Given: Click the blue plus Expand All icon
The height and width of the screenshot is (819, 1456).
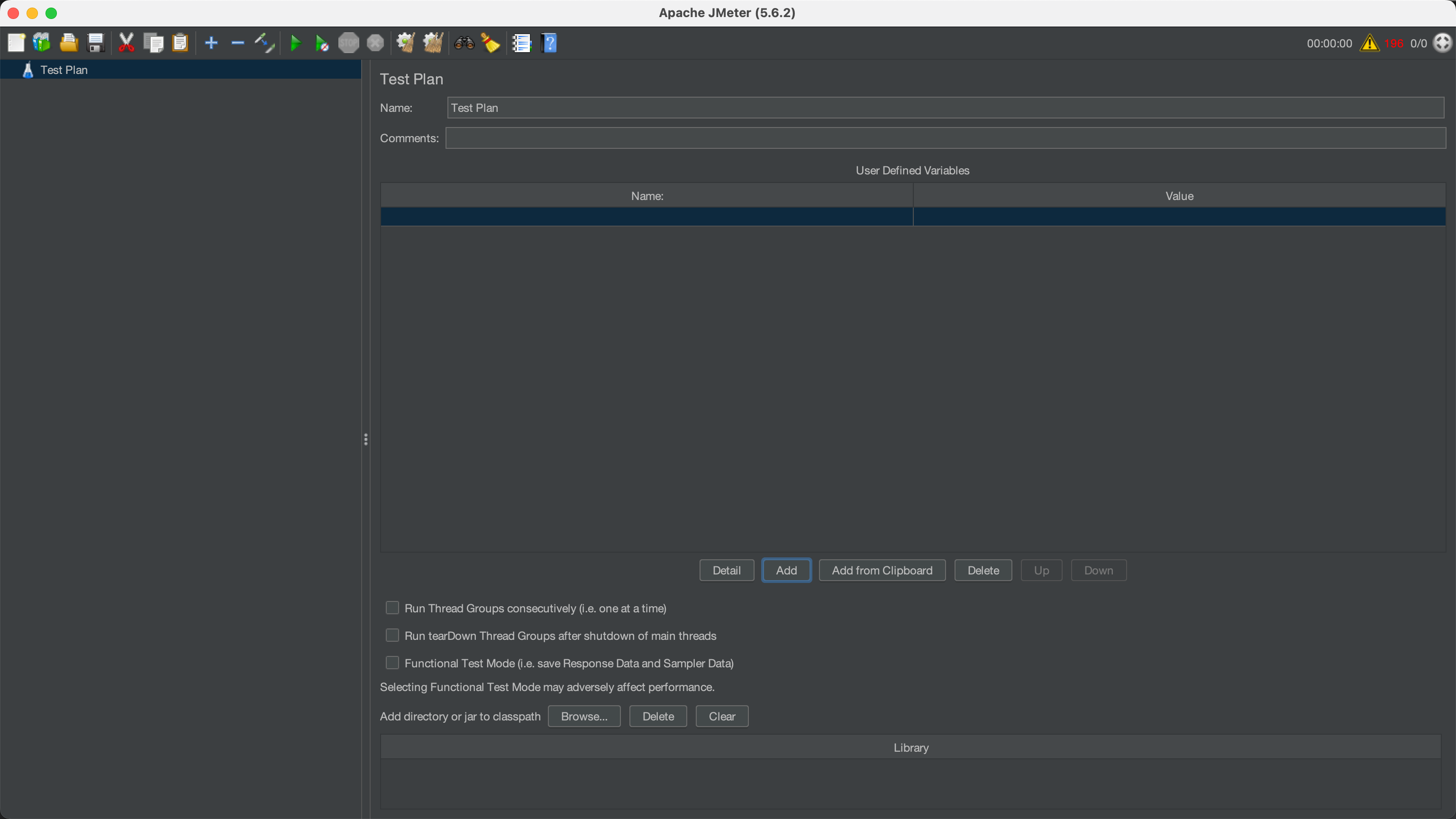Looking at the screenshot, I should [211, 43].
